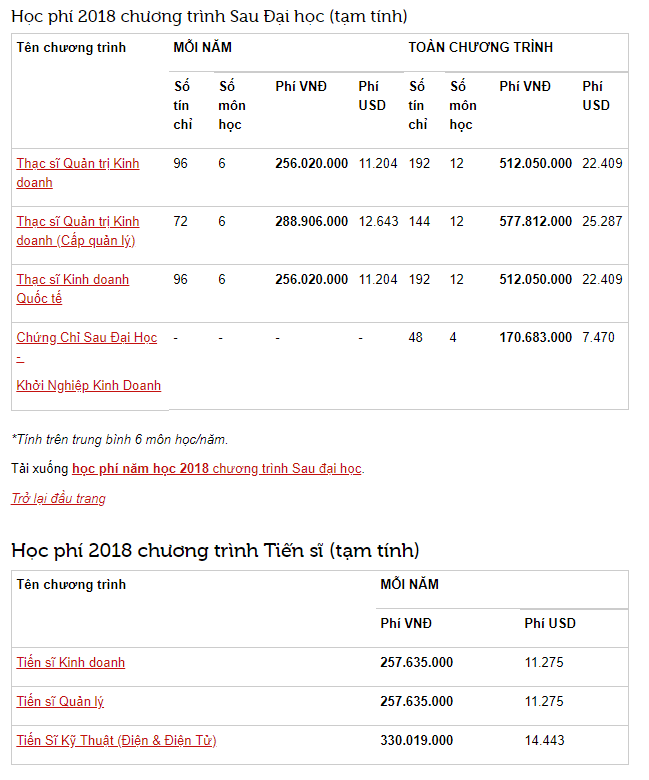Viewport: 649px width, 780px height.
Task: Open Tiến Sĩ Kỹ Thuật (Điện & Điện Tử) link
Action: click(x=116, y=741)
